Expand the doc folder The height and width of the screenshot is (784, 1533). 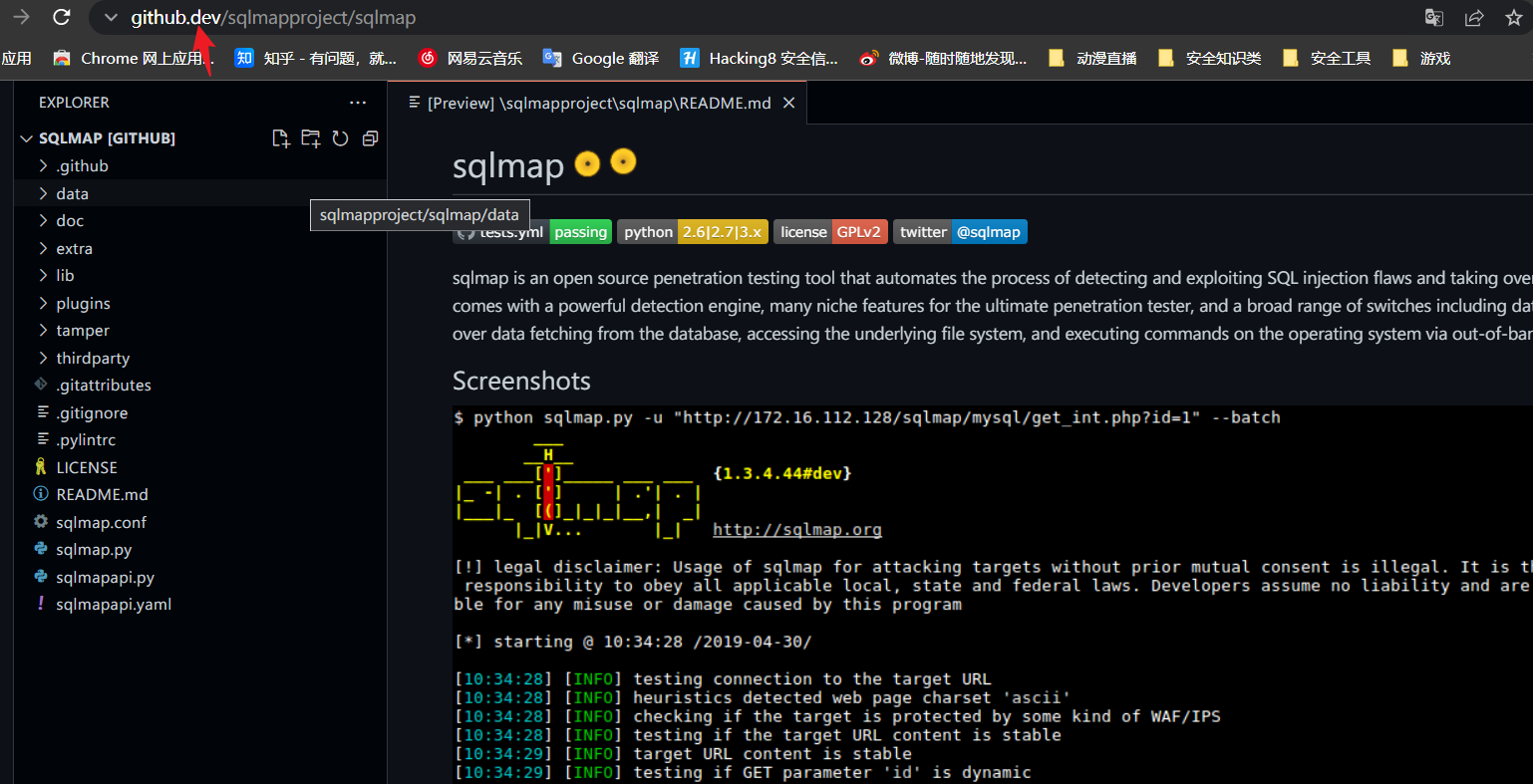pyautogui.click(x=199, y=221)
